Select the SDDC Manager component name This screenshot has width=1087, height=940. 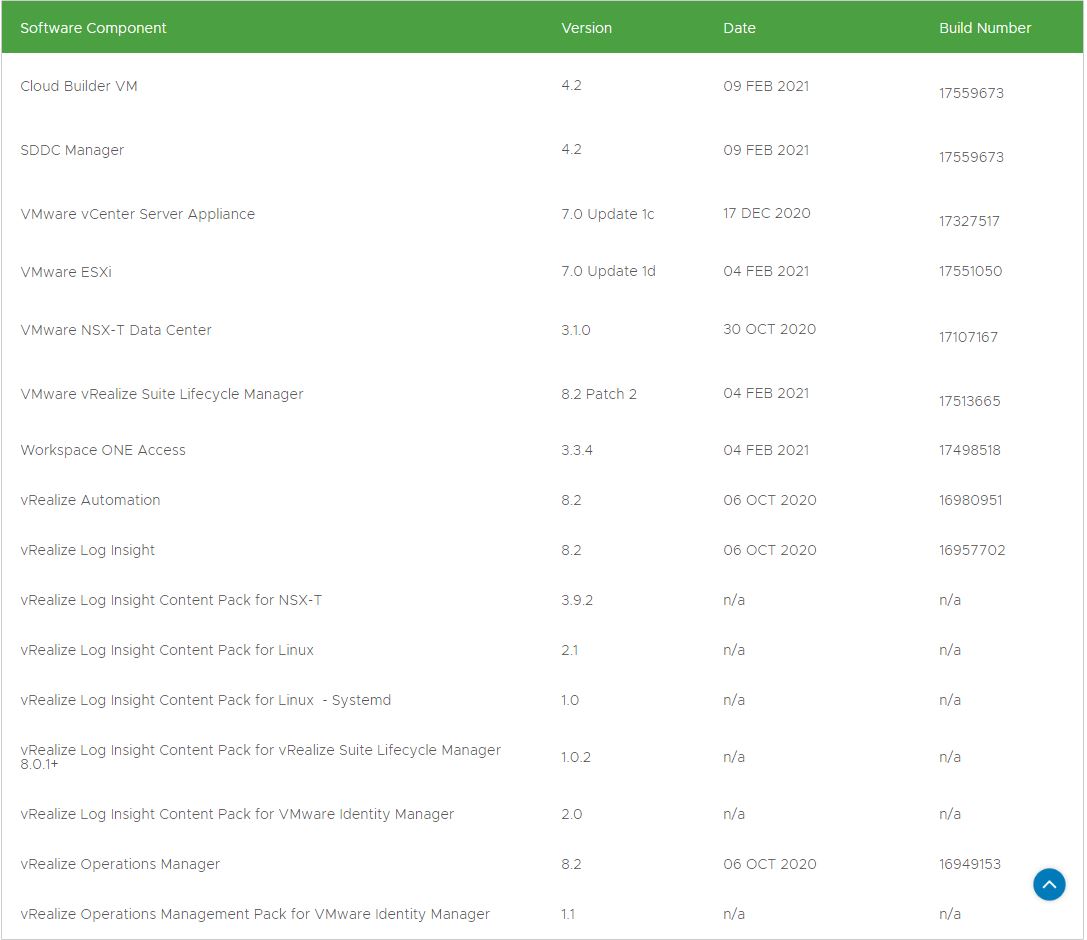pos(72,150)
